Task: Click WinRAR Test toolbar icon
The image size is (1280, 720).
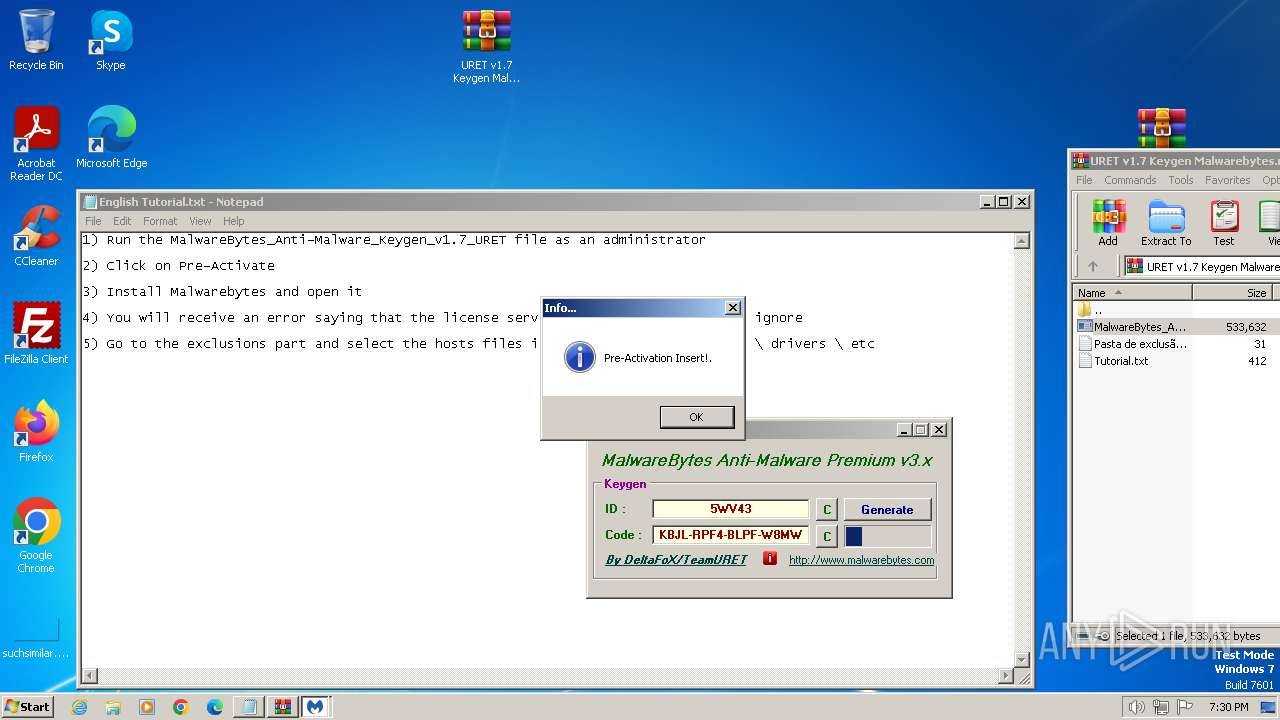Action: click(x=1224, y=223)
